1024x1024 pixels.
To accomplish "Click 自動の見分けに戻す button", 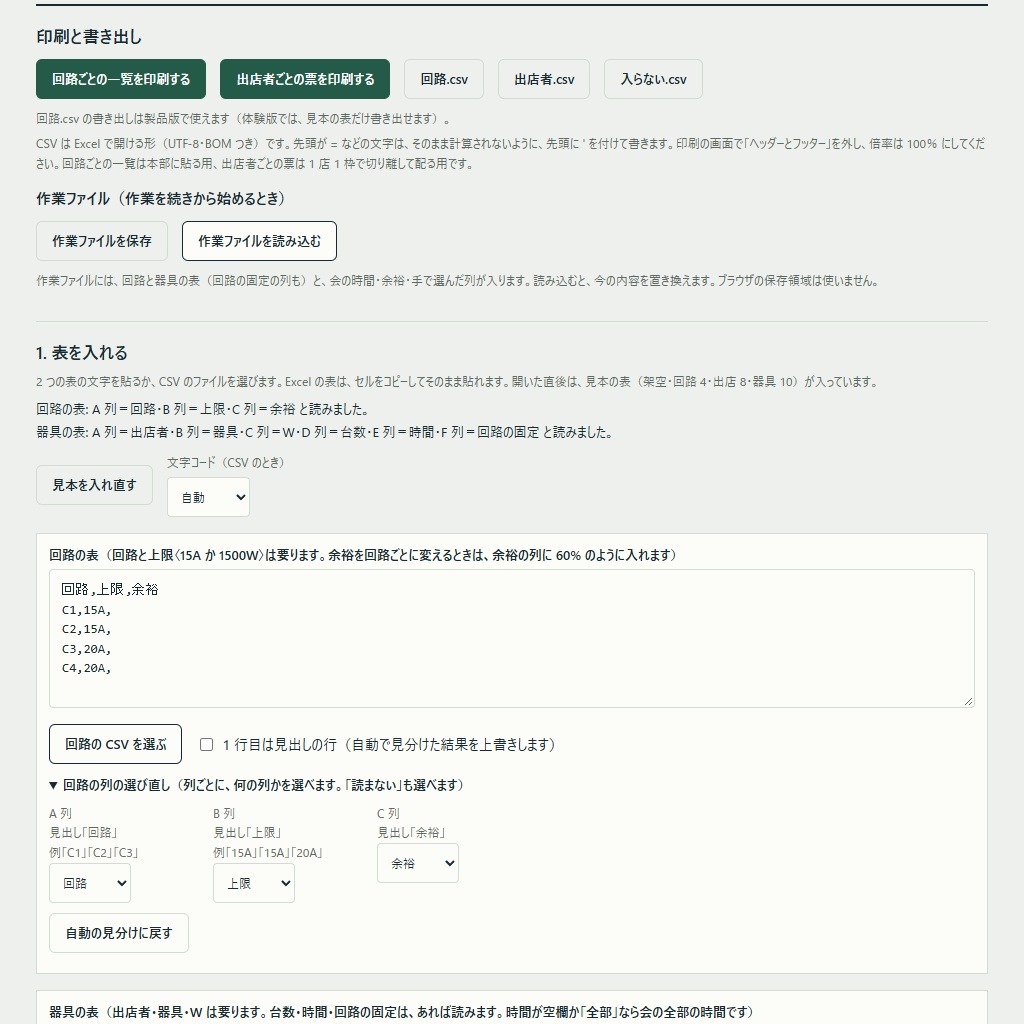I will coord(119,933).
